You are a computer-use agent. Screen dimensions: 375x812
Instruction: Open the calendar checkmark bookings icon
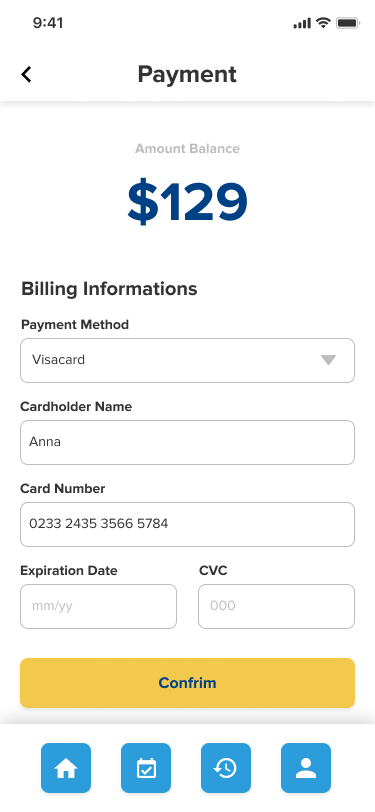[x=146, y=768]
